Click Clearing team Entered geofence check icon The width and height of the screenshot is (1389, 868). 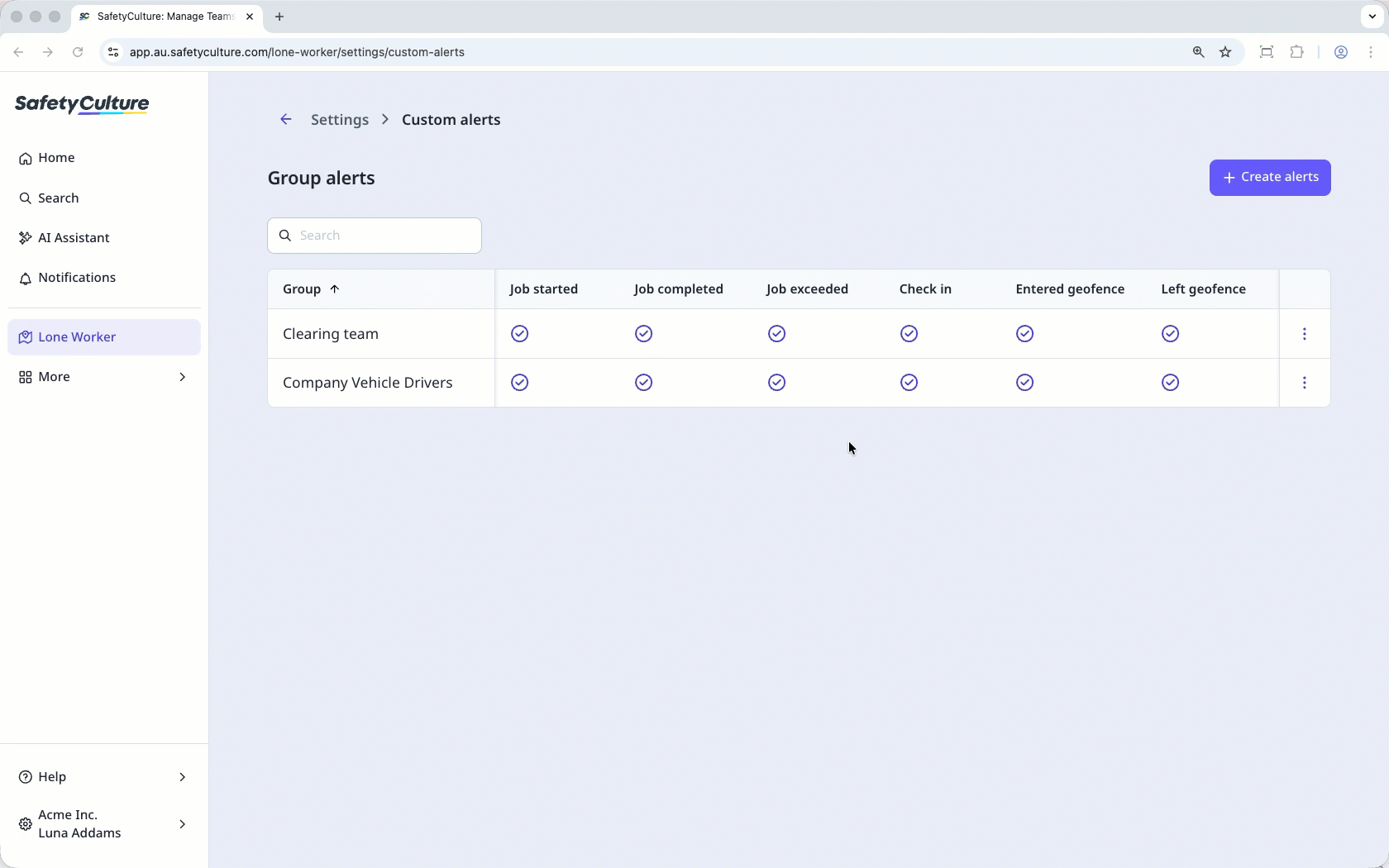(1025, 334)
